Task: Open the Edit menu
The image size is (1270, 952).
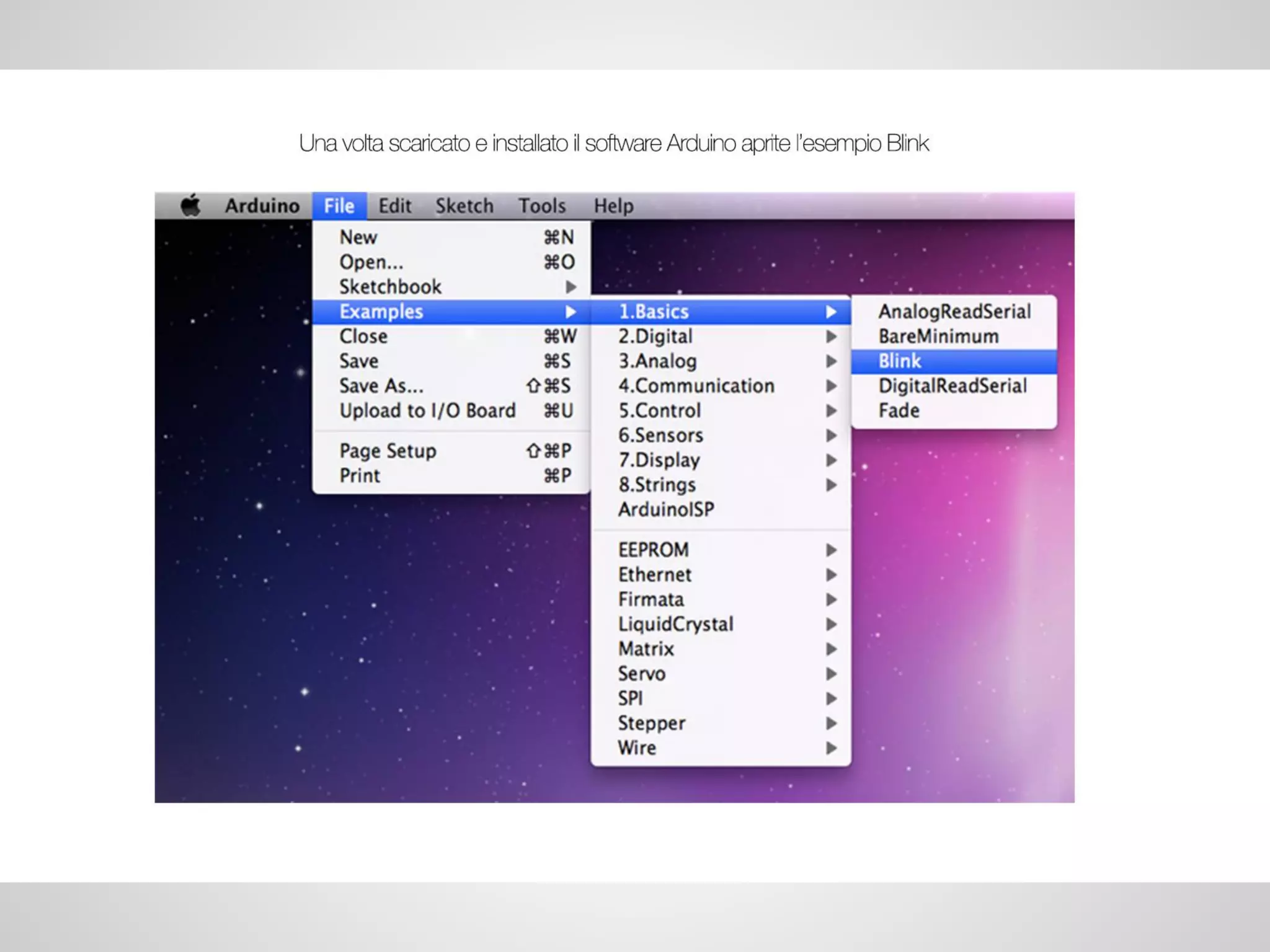Action: tap(395, 206)
